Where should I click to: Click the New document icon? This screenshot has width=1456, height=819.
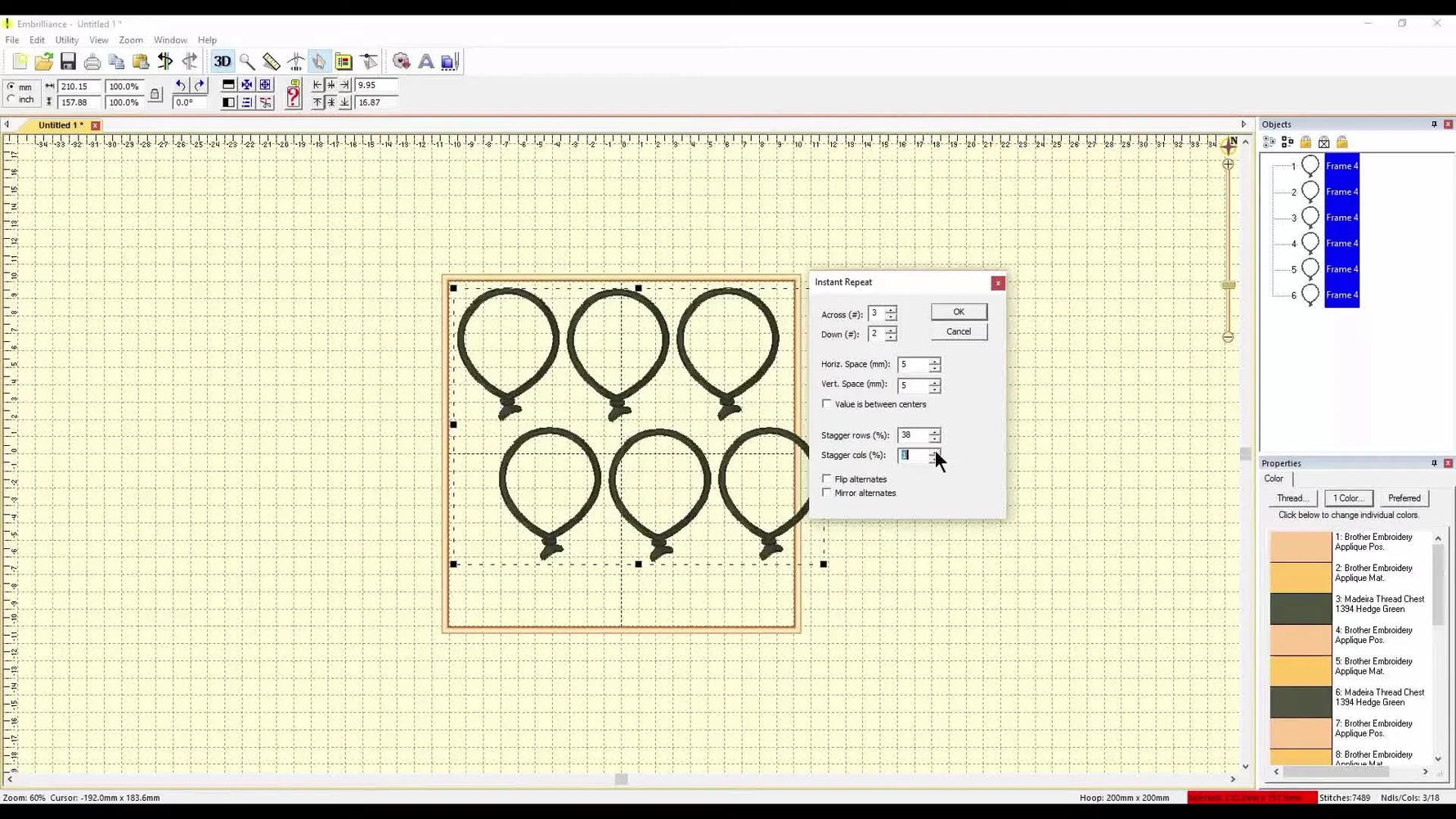click(x=20, y=61)
